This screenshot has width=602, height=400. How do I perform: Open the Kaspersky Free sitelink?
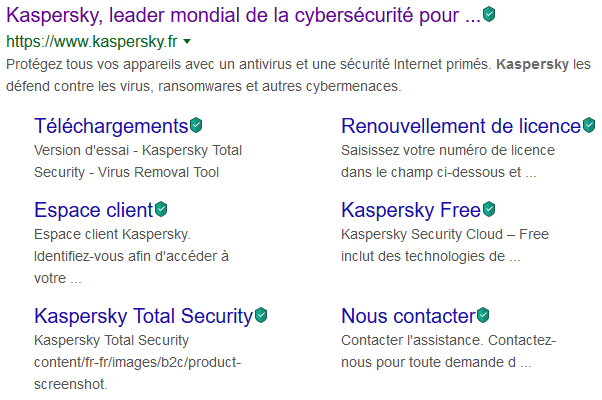(x=411, y=211)
